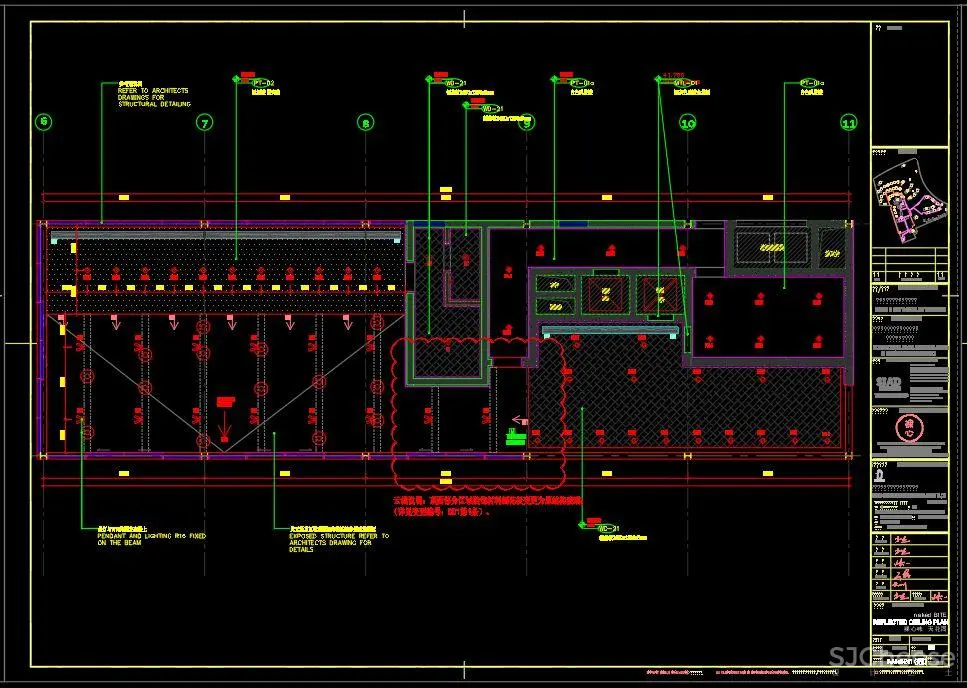The width and height of the screenshot is (967, 688).
Task: Select the PT-02 material tag
Action: (x=262, y=82)
